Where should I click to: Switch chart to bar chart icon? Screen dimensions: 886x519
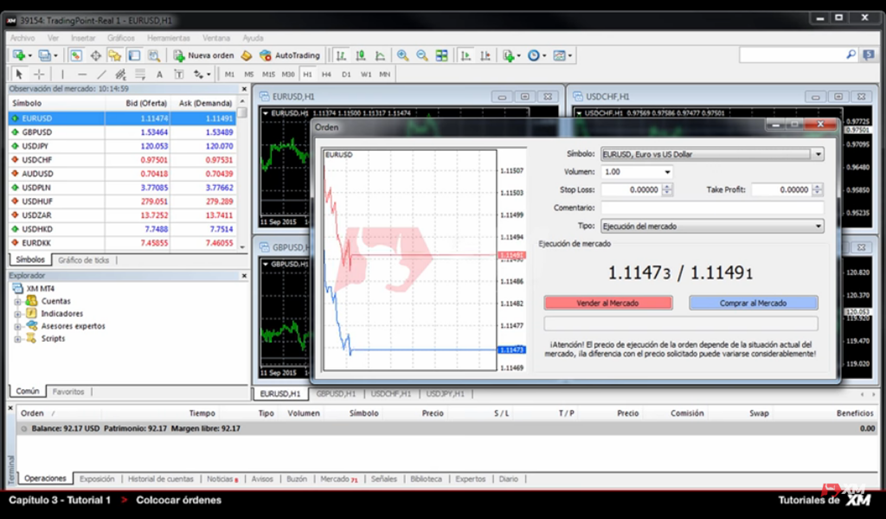tap(341, 55)
